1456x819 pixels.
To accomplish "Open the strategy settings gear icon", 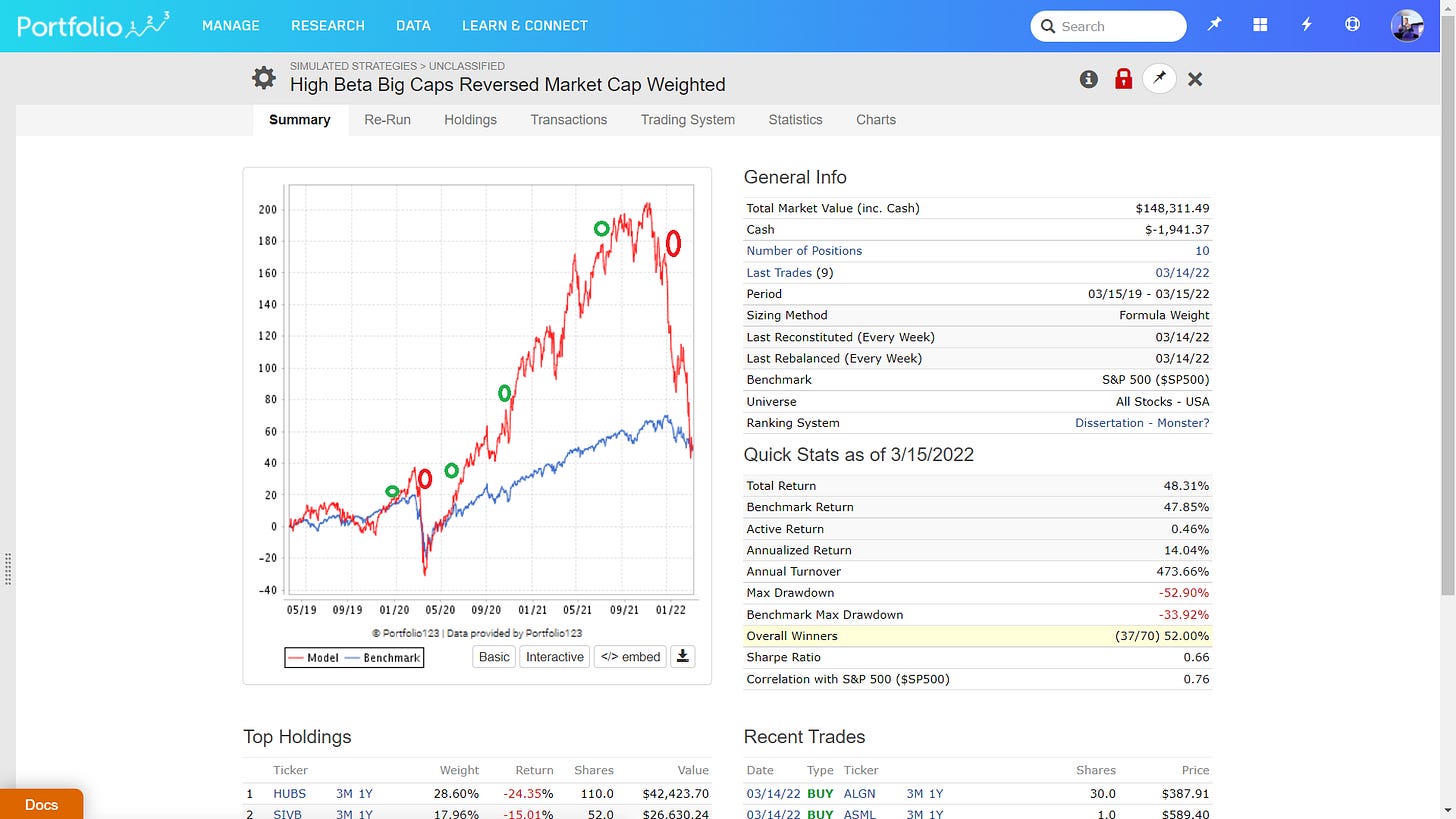I will tap(263, 78).
